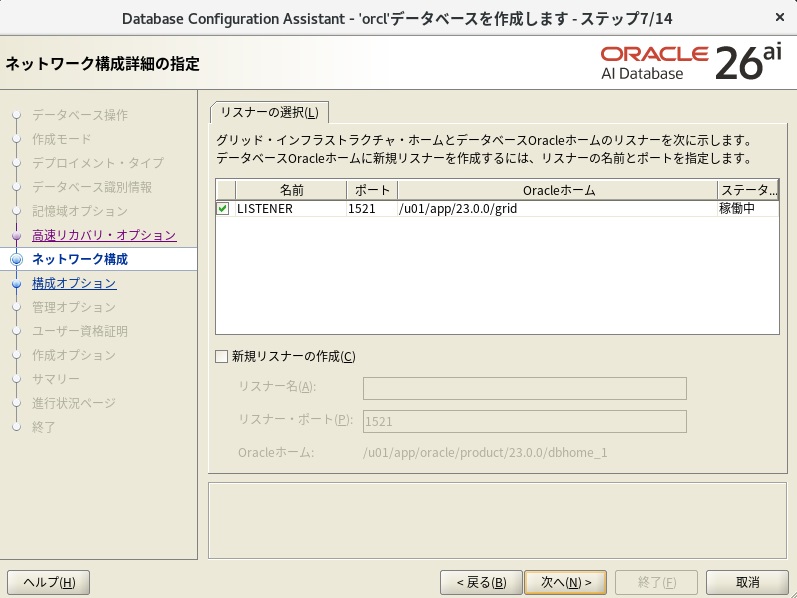Click the disabled 終了(F) button
Screen dimensions: 797x598
point(656,582)
